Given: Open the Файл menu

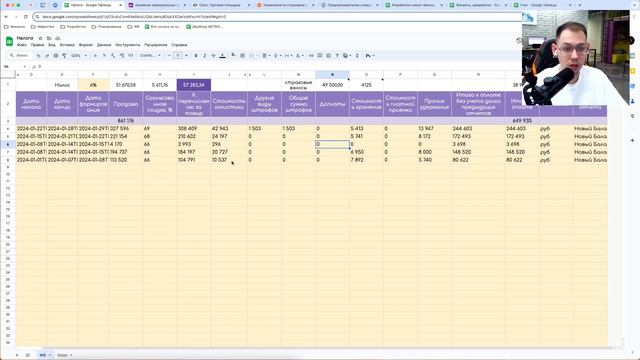Looking at the screenshot, I should [x=22, y=45].
